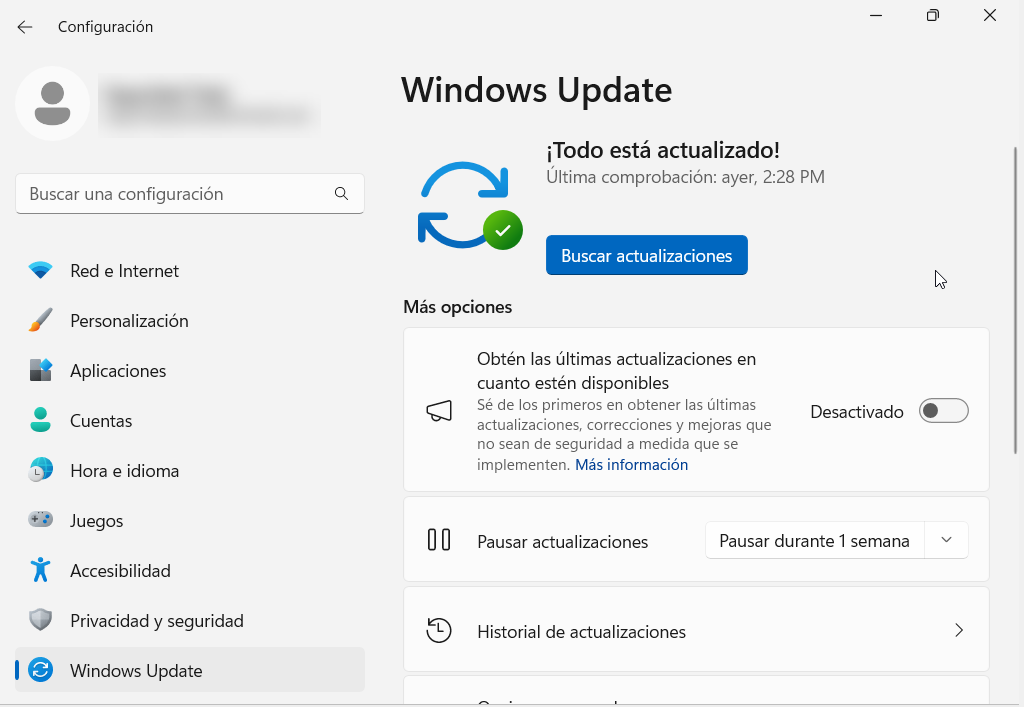Click Última comprobación: ayer, 2:28 PM text

point(685,177)
